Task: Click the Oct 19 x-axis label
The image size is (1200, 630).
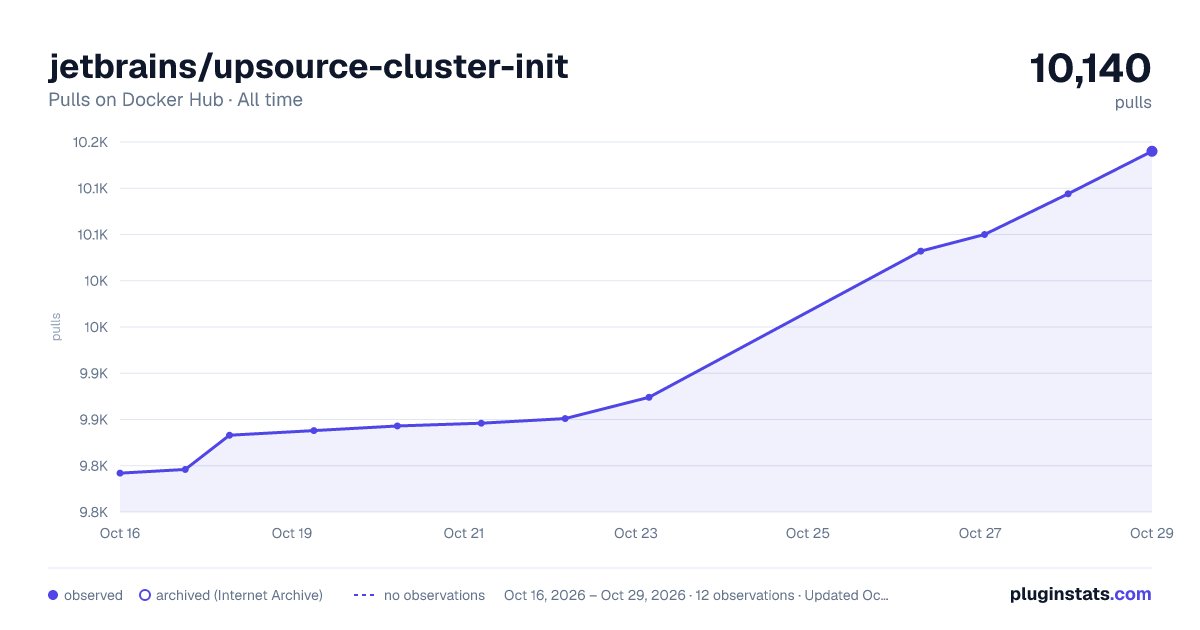Action: pos(292,533)
